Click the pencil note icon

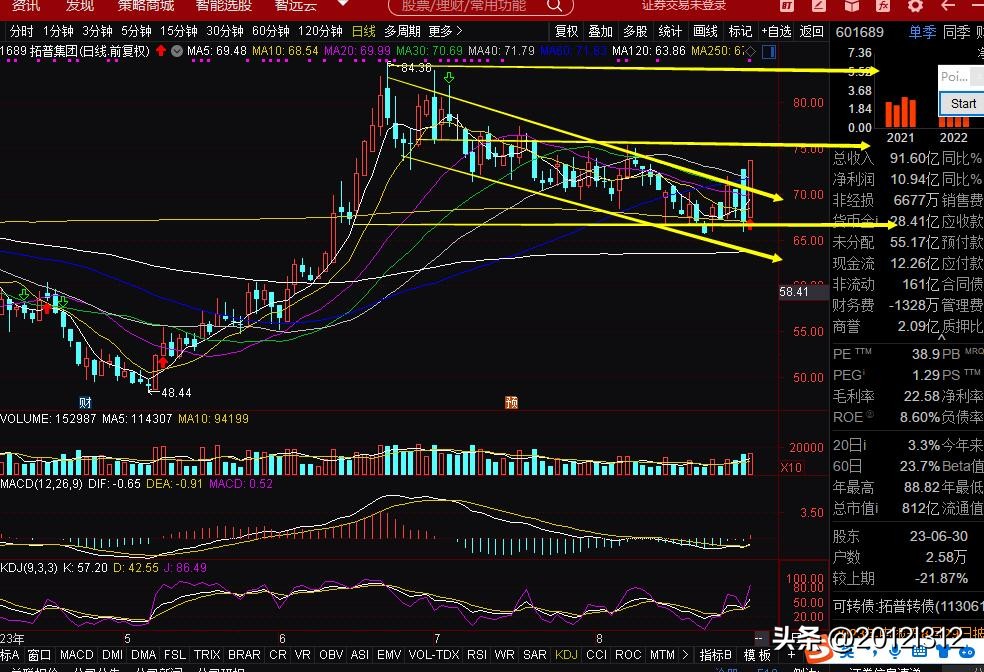click(x=818, y=6)
